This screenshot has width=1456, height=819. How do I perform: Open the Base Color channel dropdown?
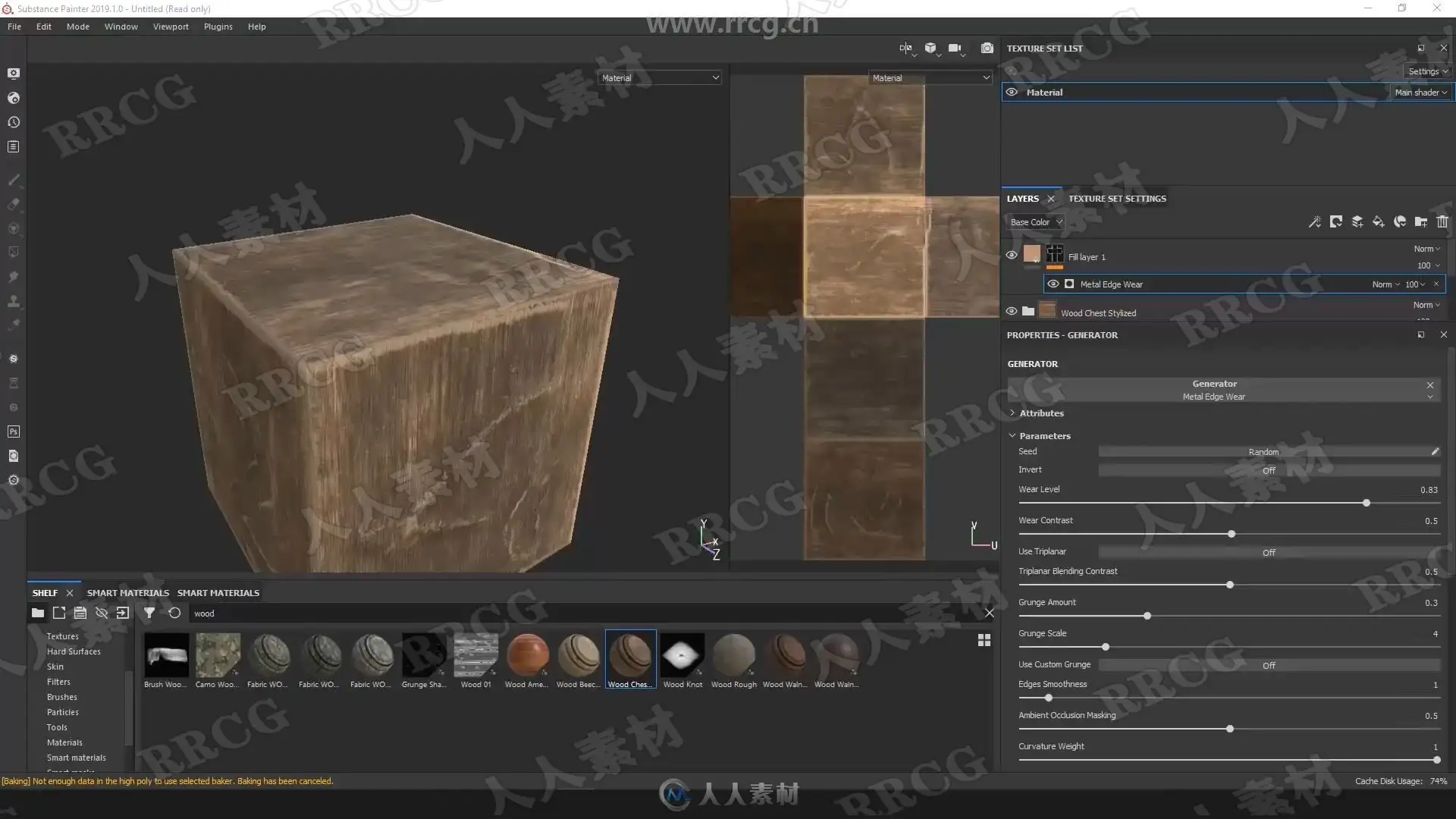(1036, 222)
